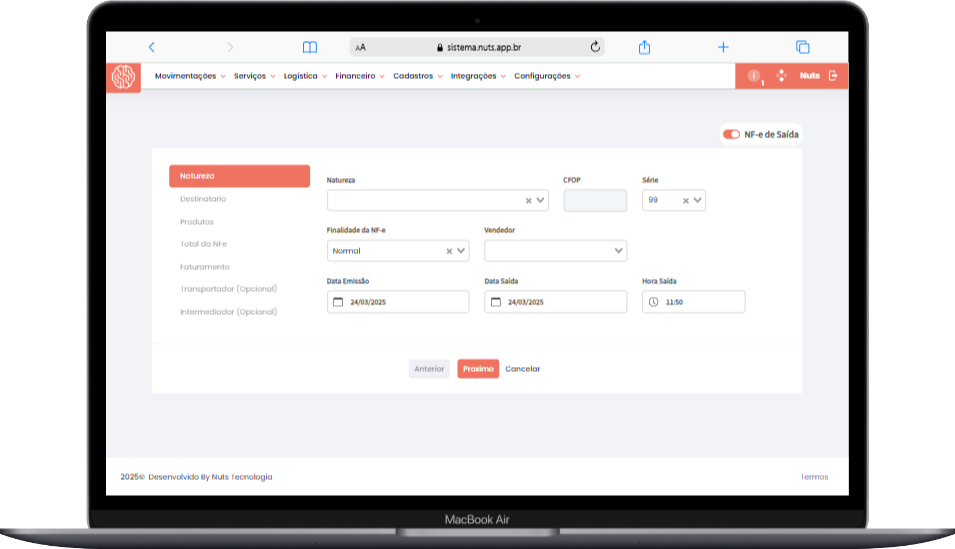Open the notifications alert icon
Image resolution: width=955 pixels, height=549 pixels.
click(754, 76)
